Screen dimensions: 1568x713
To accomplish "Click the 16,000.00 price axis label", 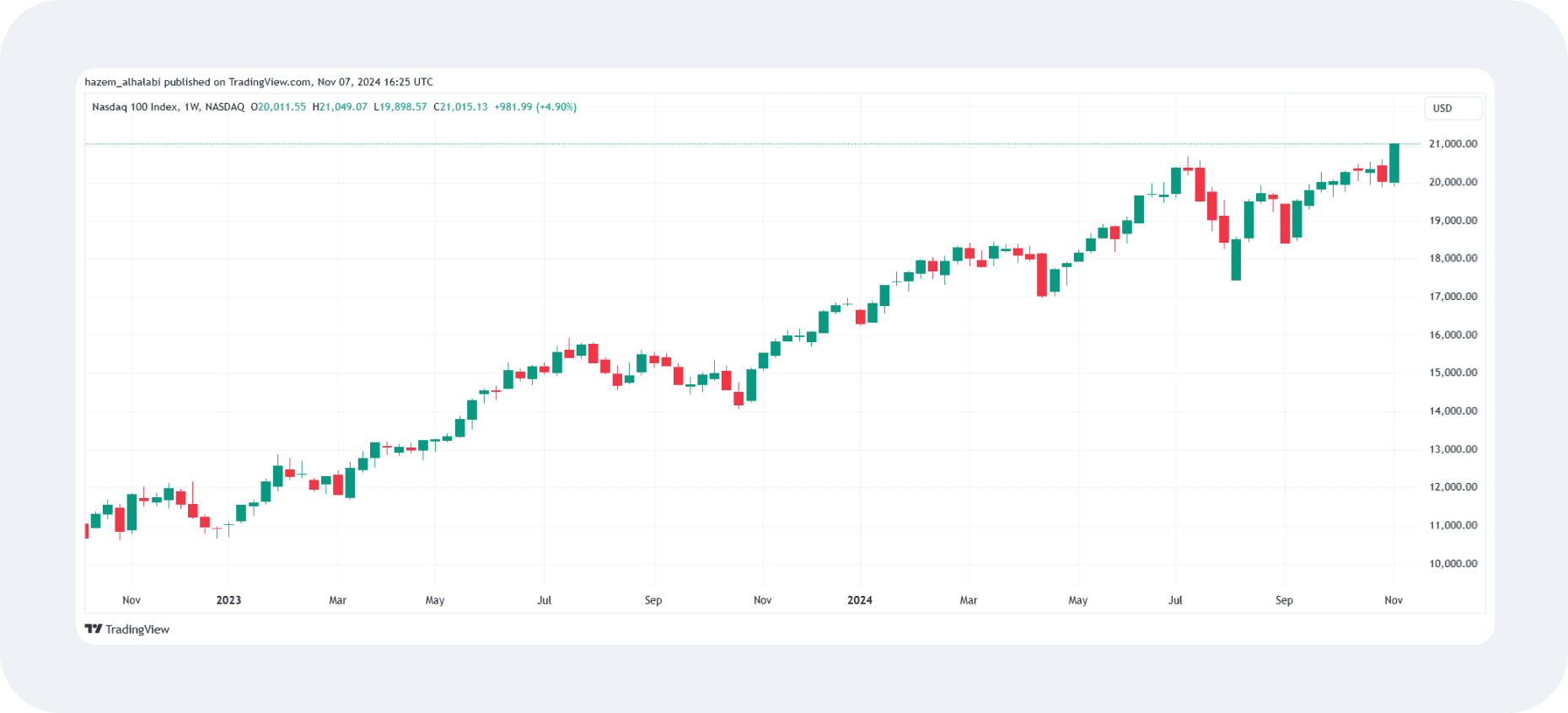I will pyautogui.click(x=1453, y=335).
